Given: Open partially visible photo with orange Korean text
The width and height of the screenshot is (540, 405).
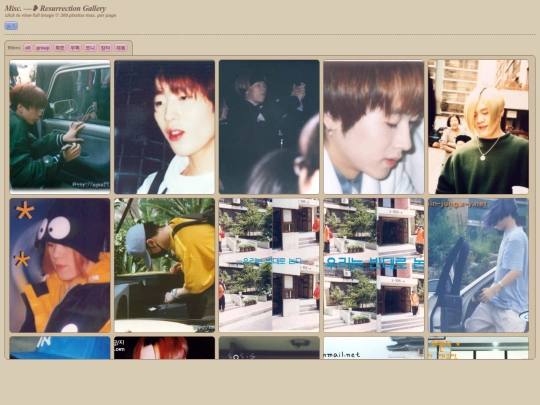Looking at the screenshot, I should pos(478,348).
